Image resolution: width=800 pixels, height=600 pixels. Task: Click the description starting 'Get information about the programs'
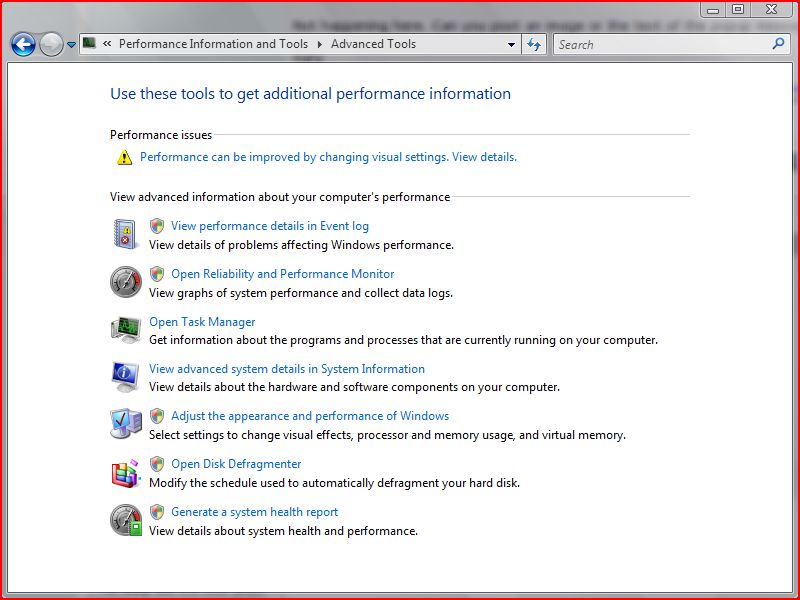click(x=404, y=340)
